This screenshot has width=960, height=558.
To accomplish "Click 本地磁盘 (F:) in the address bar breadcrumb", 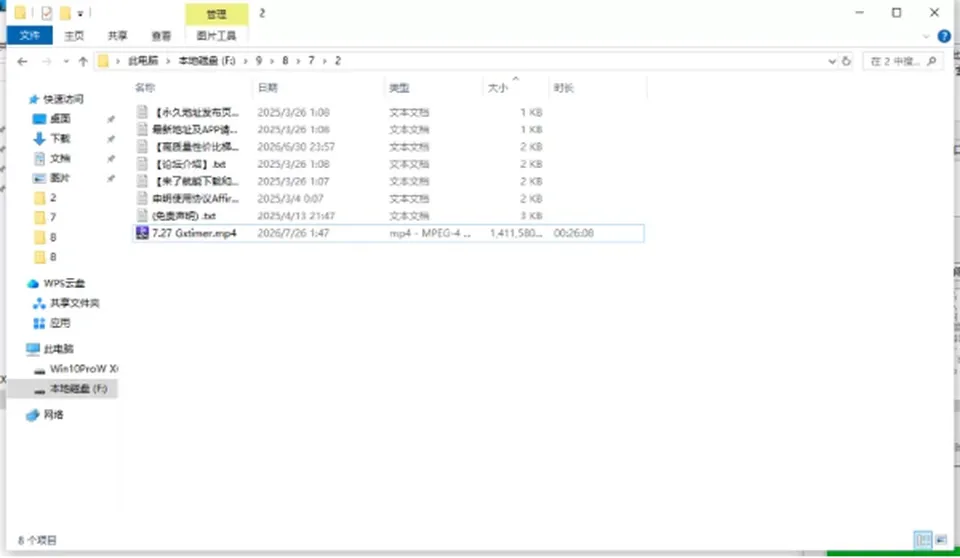I will 207,61.
